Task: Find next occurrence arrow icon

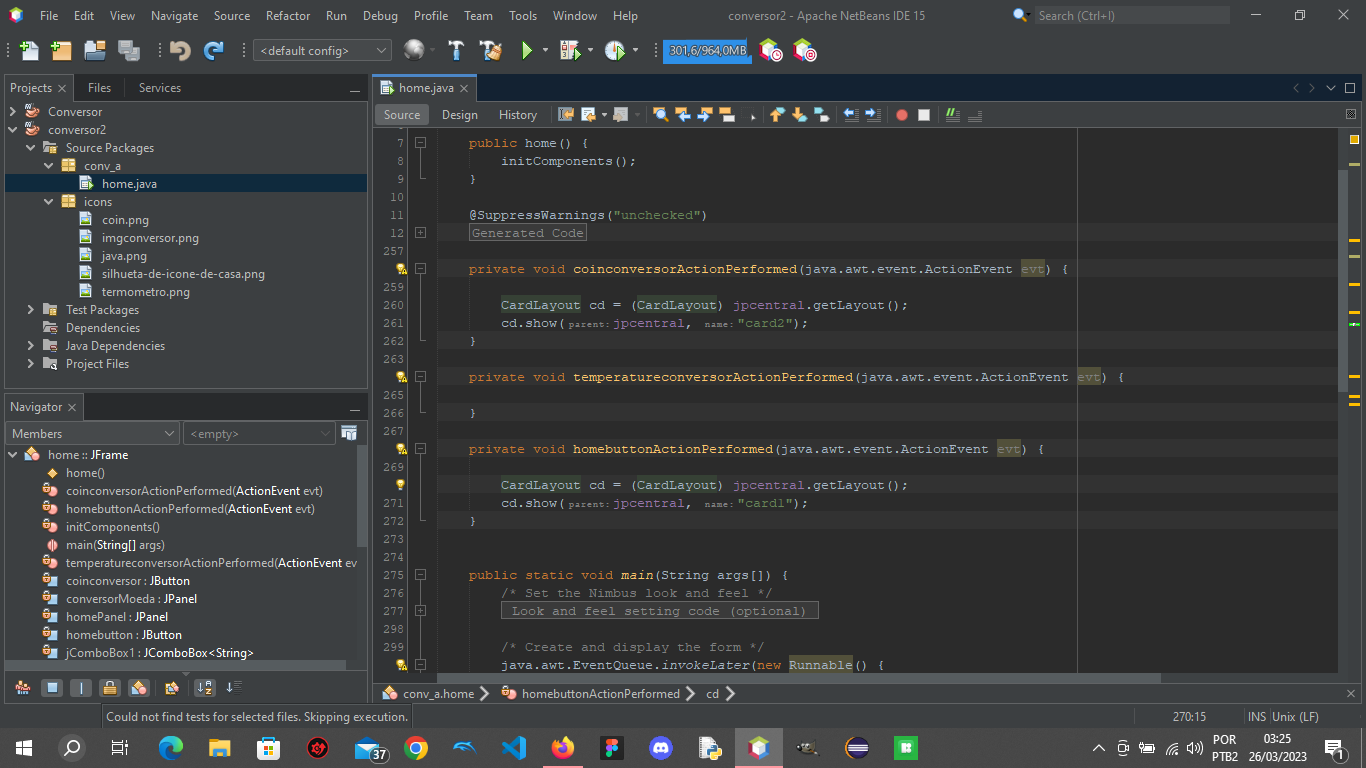Action: 705,115
